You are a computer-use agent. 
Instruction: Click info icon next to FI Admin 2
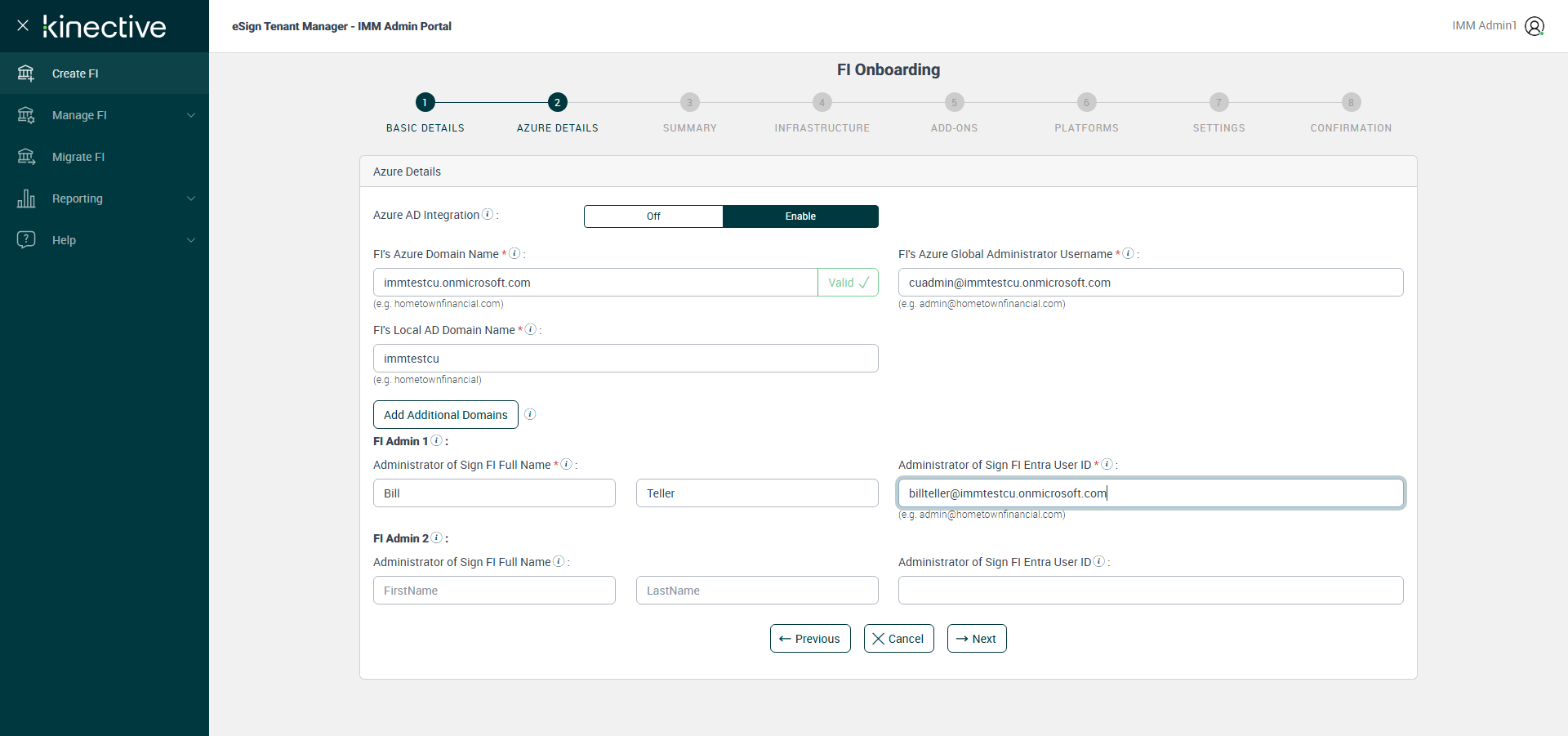pyautogui.click(x=437, y=538)
